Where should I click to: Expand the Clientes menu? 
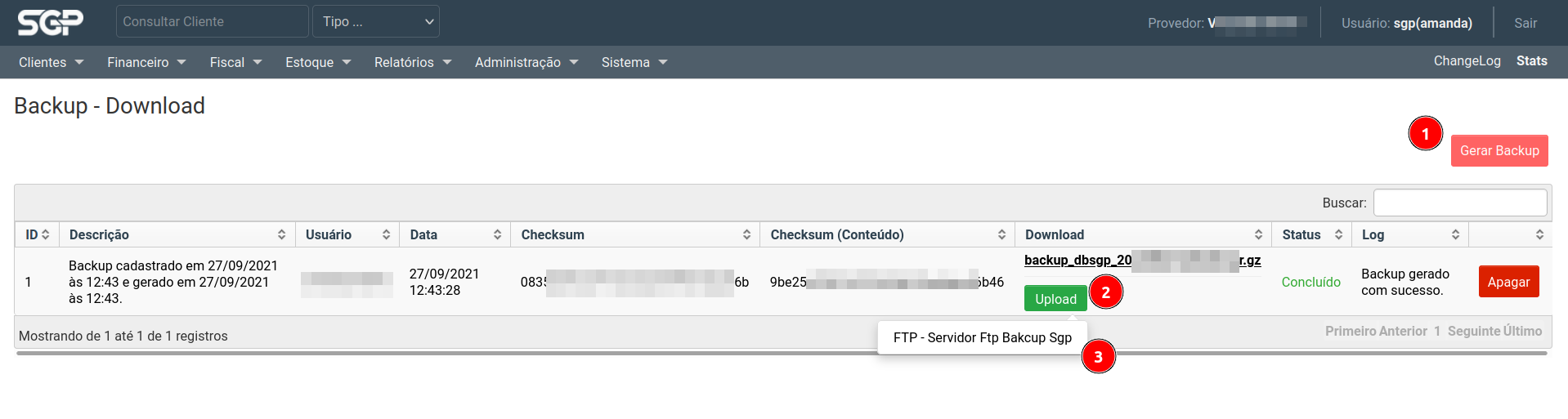(x=51, y=62)
